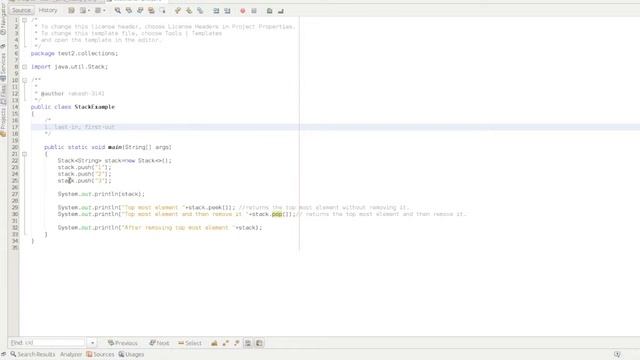
Task: Collapse main method fold at line 21
Action: [24, 154]
